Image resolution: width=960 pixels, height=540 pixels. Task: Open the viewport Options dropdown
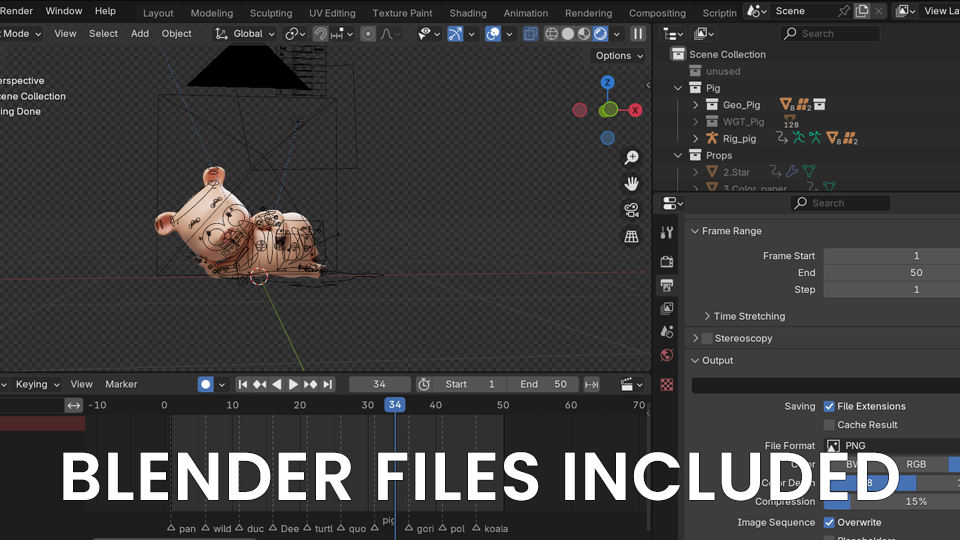click(619, 56)
